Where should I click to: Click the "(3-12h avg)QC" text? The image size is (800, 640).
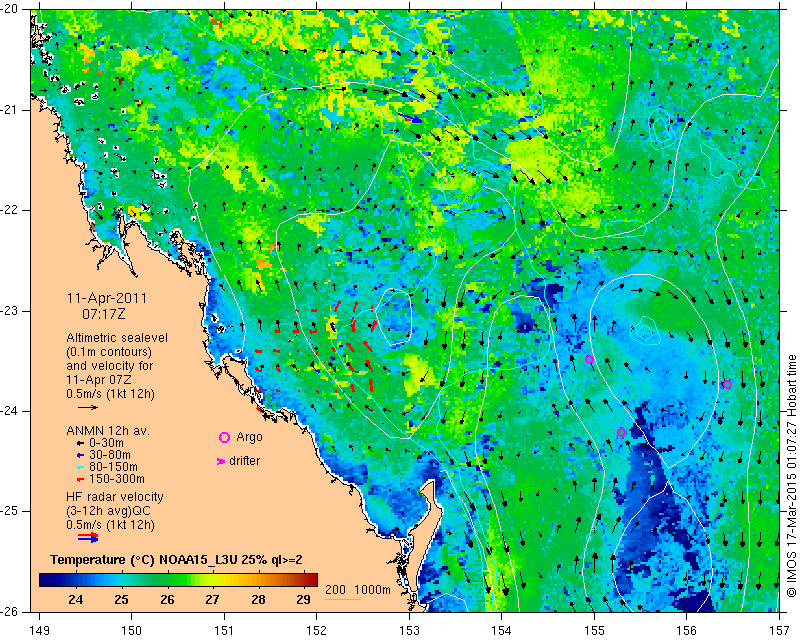click(108, 511)
